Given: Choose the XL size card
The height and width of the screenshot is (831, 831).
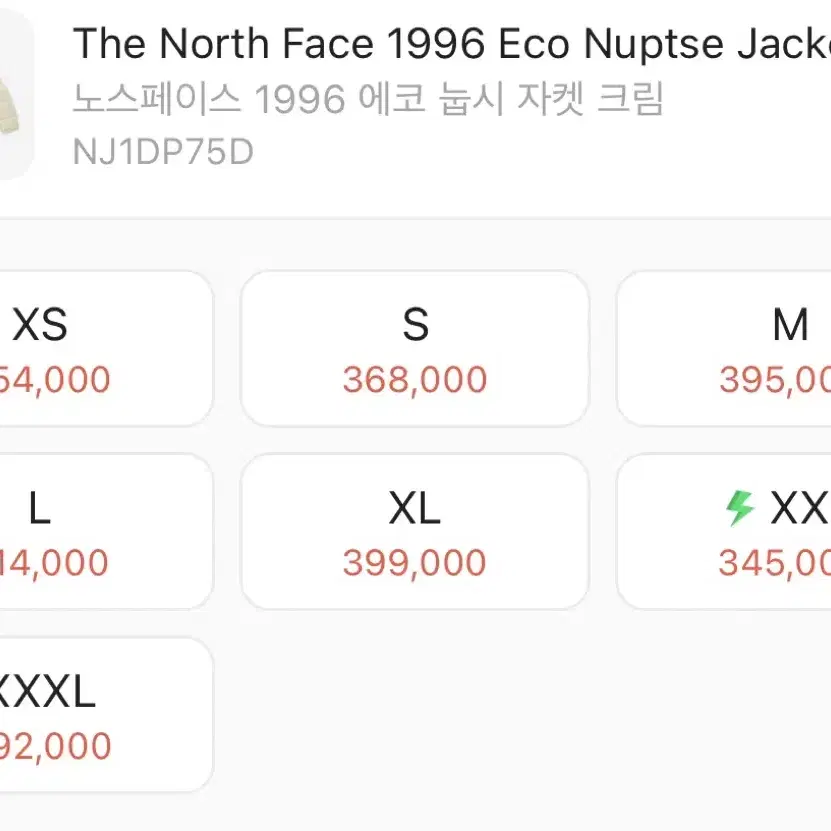Looking at the screenshot, I should point(415,532).
